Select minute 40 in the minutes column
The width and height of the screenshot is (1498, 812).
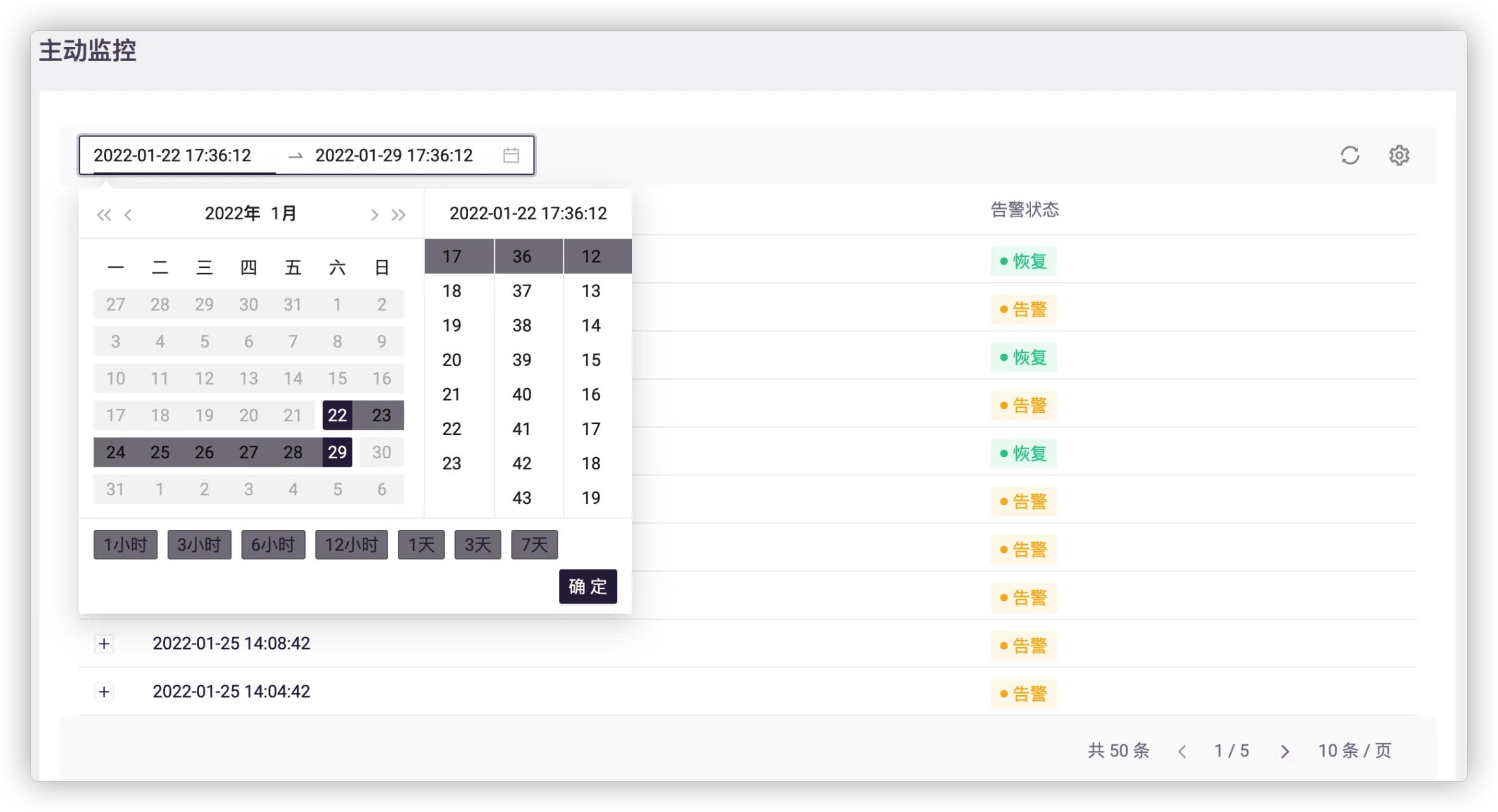click(521, 395)
